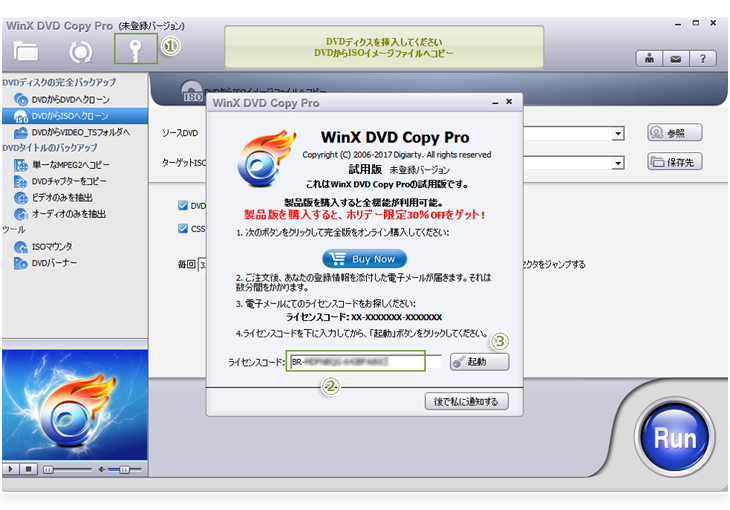This screenshot has height=510, width=730.
Task: Click the DVD burner icon
Action: pyautogui.click(x=20, y=263)
